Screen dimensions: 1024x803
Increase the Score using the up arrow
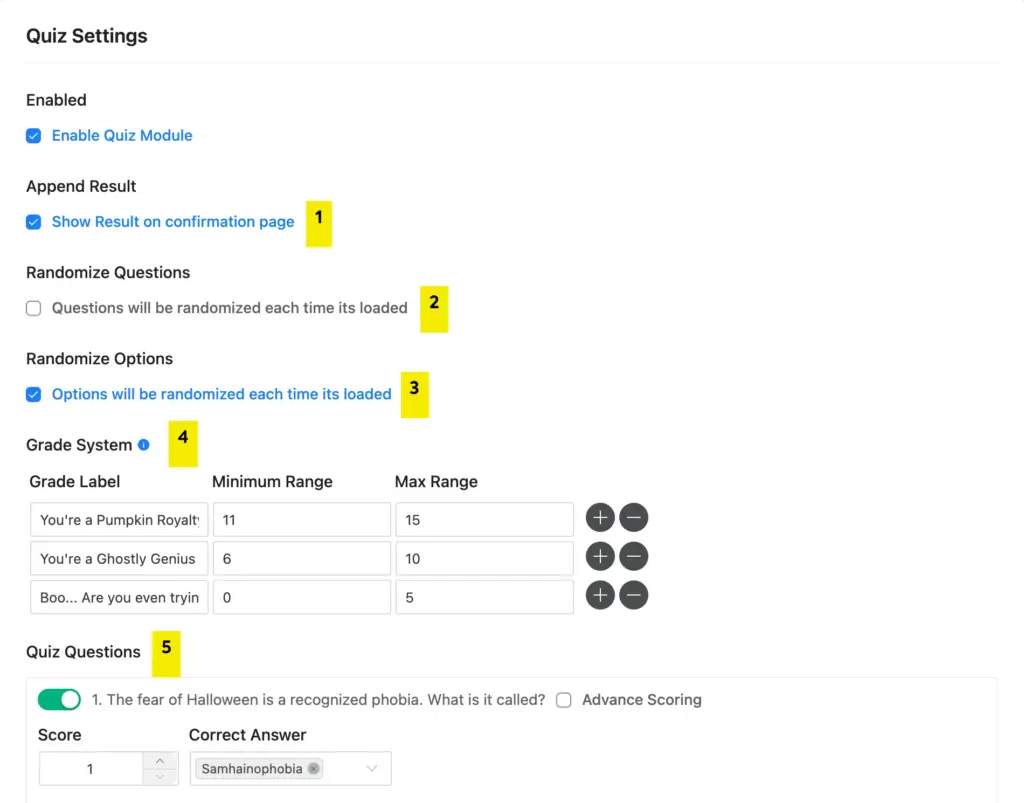click(x=160, y=761)
